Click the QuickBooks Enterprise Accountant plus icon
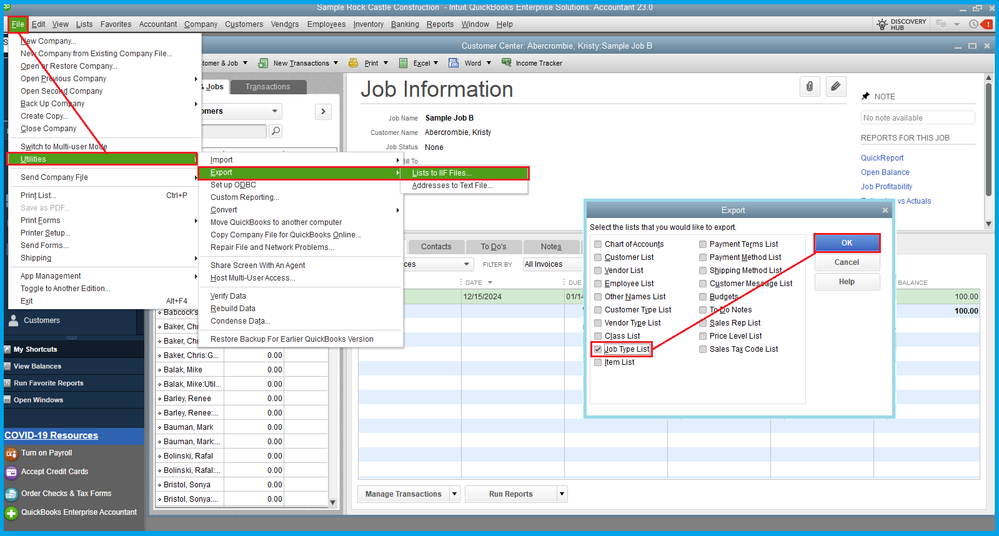This screenshot has width=999, height=536. [11, 513]
